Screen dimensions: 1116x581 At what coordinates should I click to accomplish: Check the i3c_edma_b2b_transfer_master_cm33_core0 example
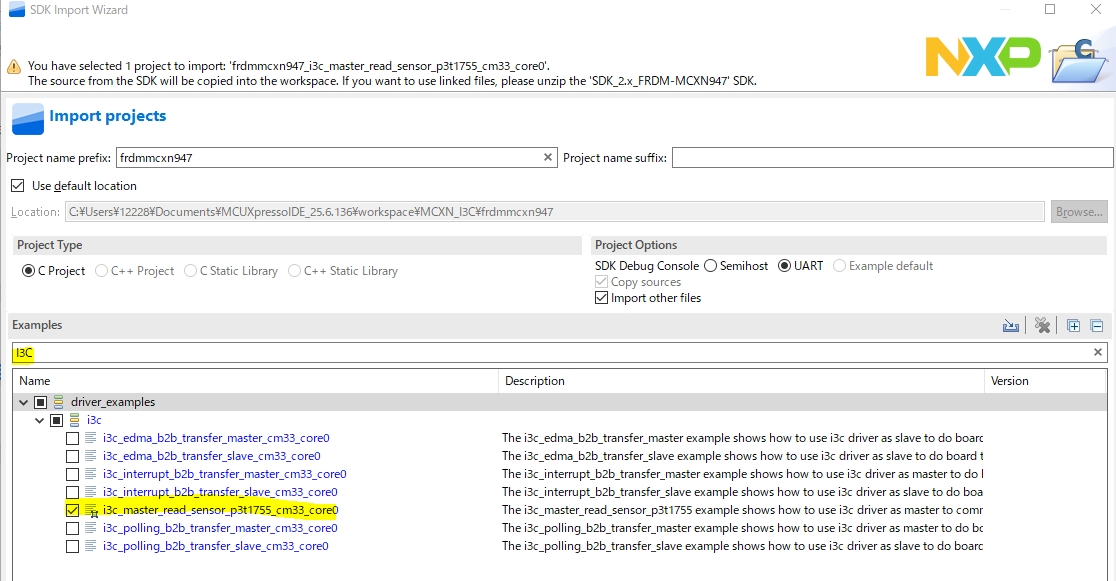tap(72, 438)
